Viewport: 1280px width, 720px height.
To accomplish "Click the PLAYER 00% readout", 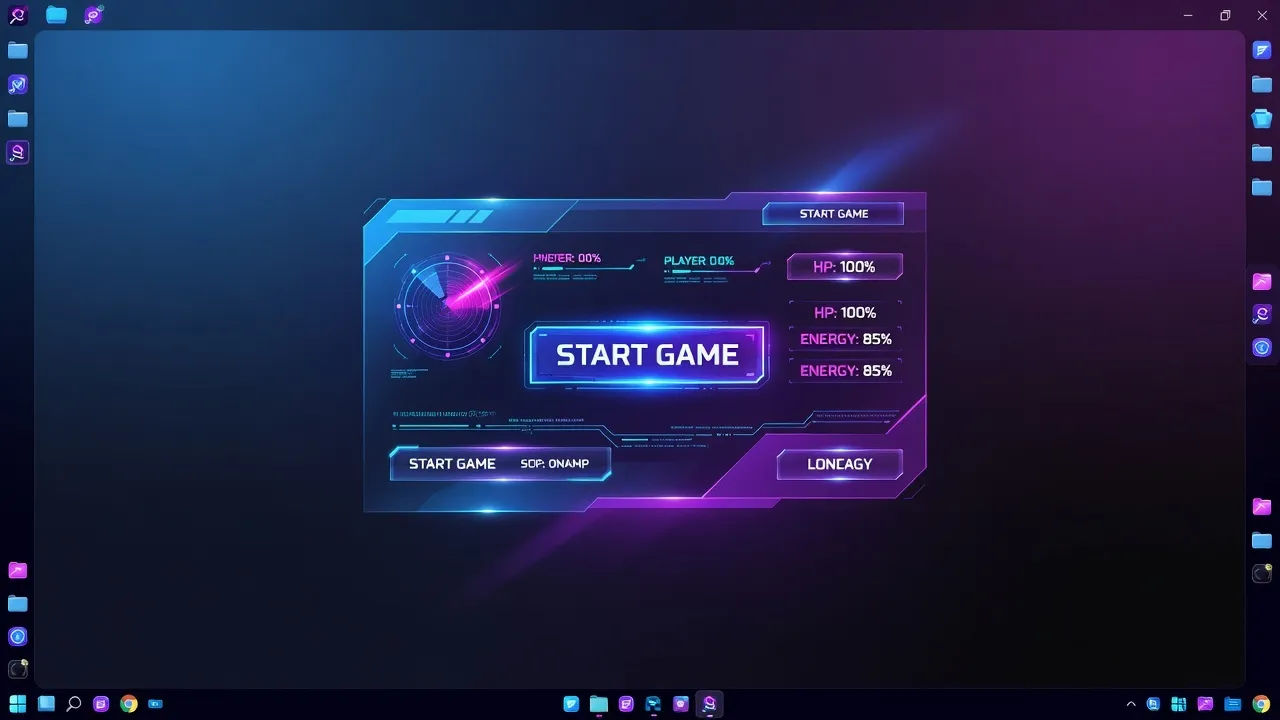I will pos(699,261).
